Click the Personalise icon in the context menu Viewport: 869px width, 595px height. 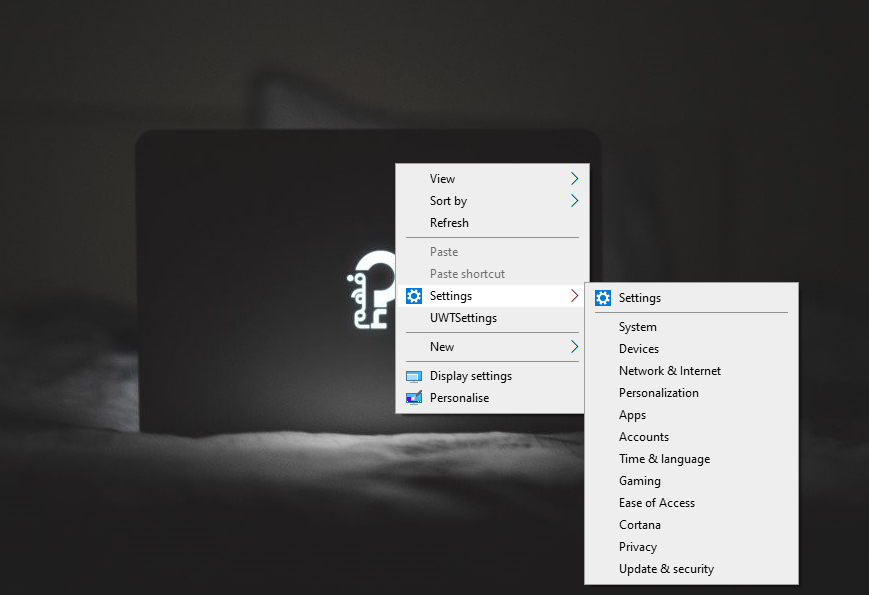pos(414,398)
